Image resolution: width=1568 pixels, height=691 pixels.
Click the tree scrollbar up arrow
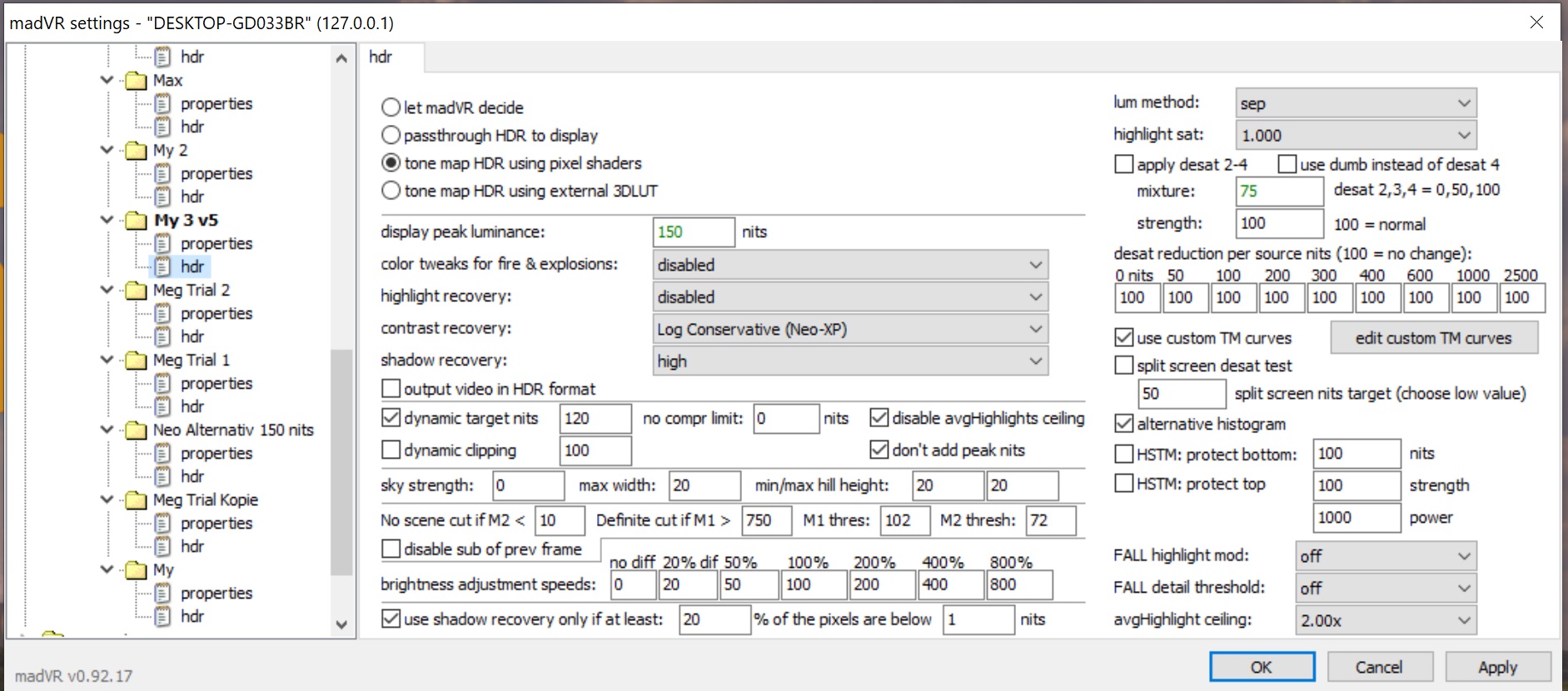(x=341, y=58)
